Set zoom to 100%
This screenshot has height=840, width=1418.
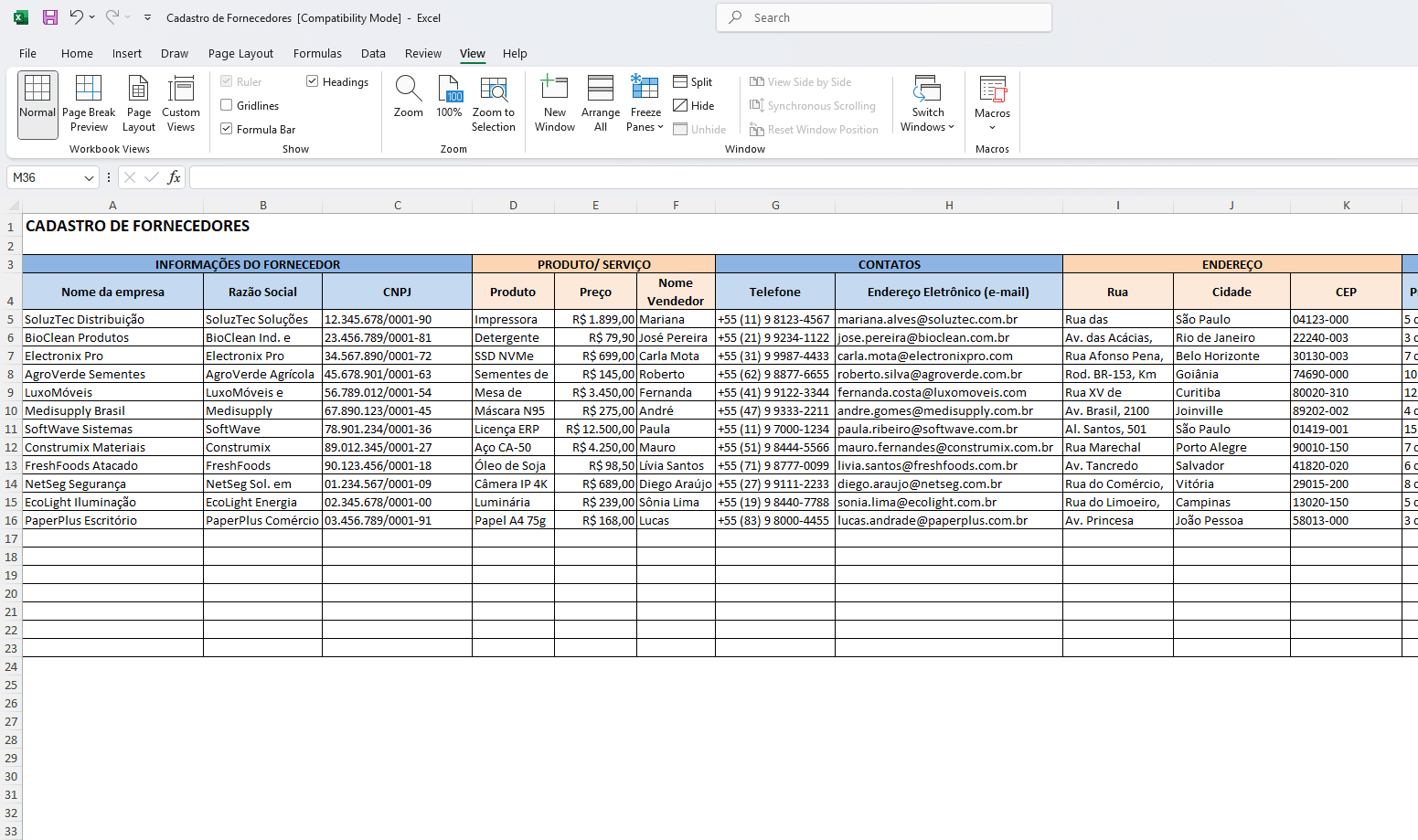pos(449,97)
